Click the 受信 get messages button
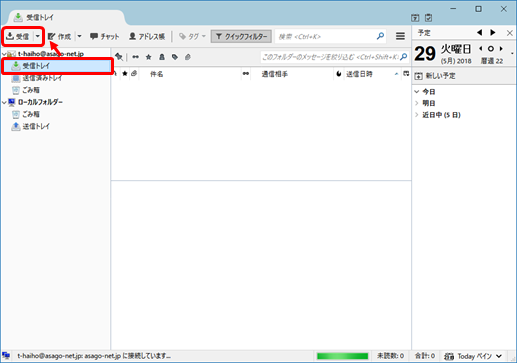The width and height of the screenshot is (517, 363). click(18, 36)
